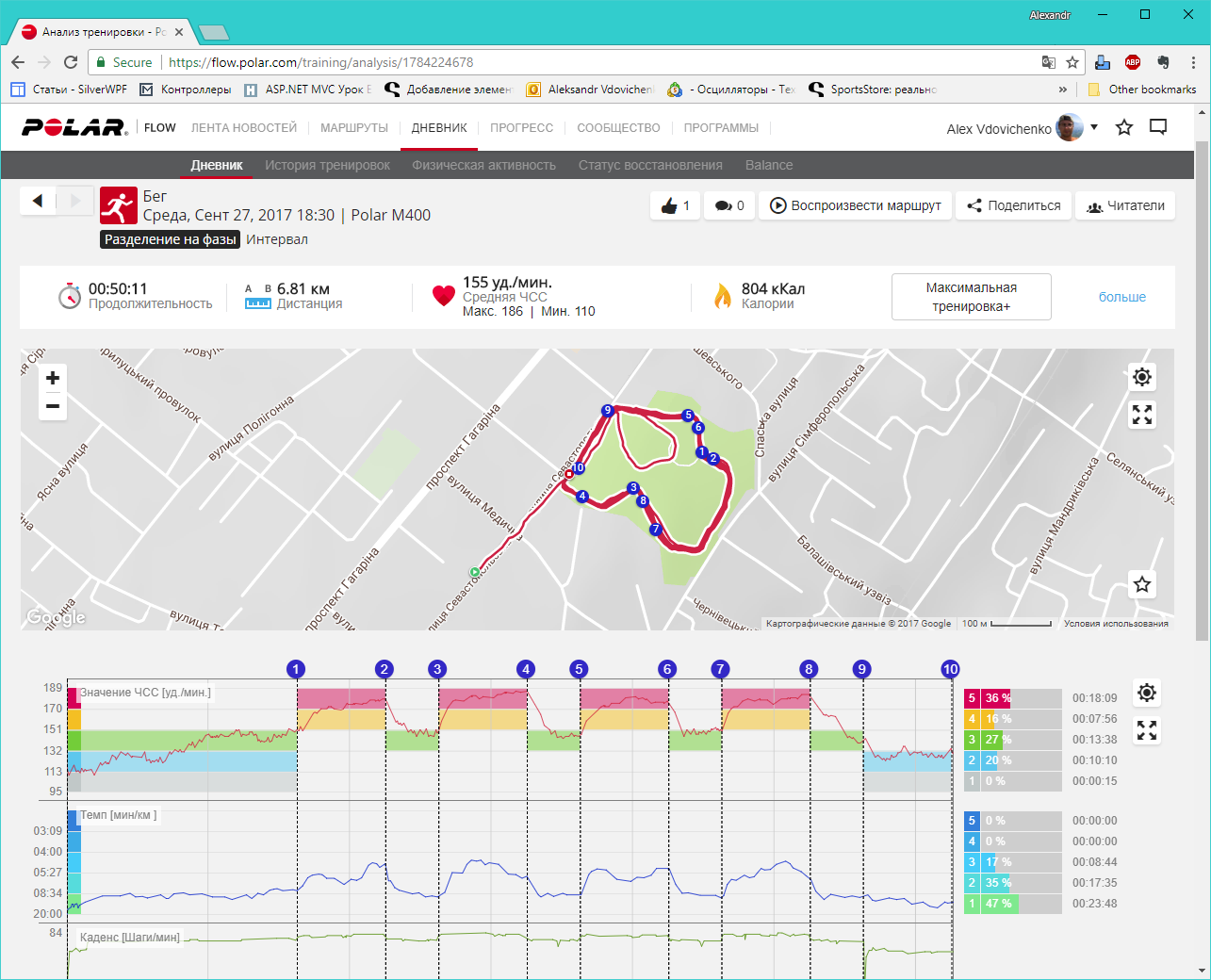Open chart settings gear icon
The width and height of the screenshot is (1211, 980).
pos(1147,694)
